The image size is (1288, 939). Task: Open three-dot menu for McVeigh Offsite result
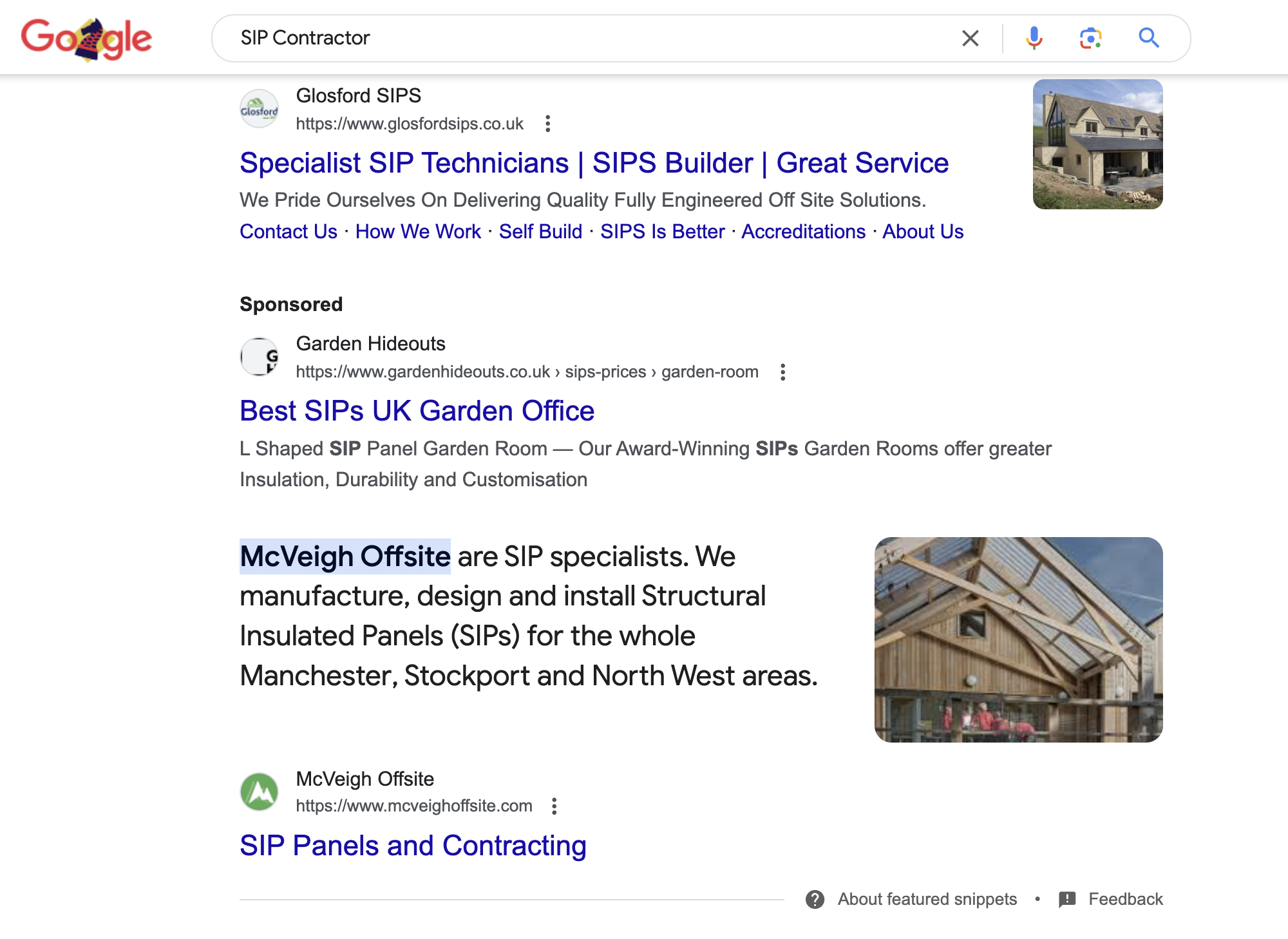[x=554, y=806]
